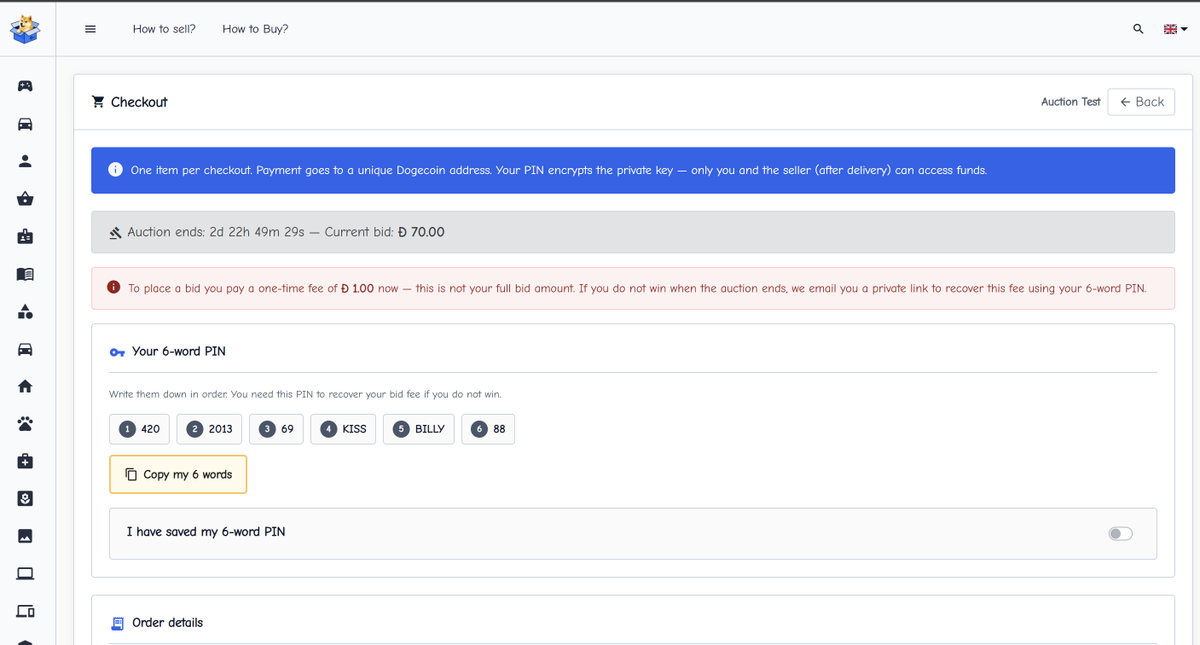Click the 'Your 6-word PIN' heading
1200x645 pixels.
pyautogui.click(x=179, y=352)
